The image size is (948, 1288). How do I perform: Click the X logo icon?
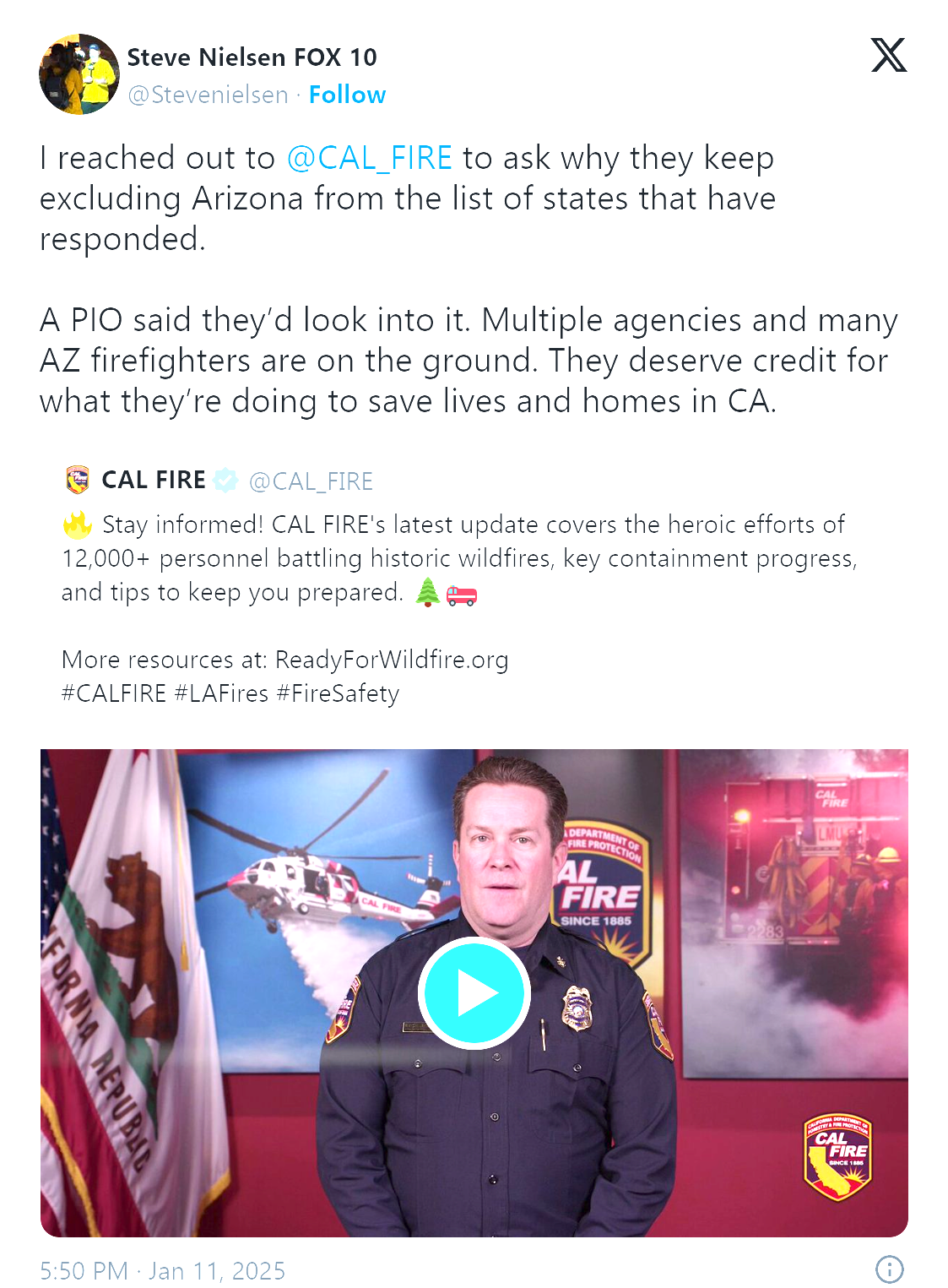pos(889,56)
